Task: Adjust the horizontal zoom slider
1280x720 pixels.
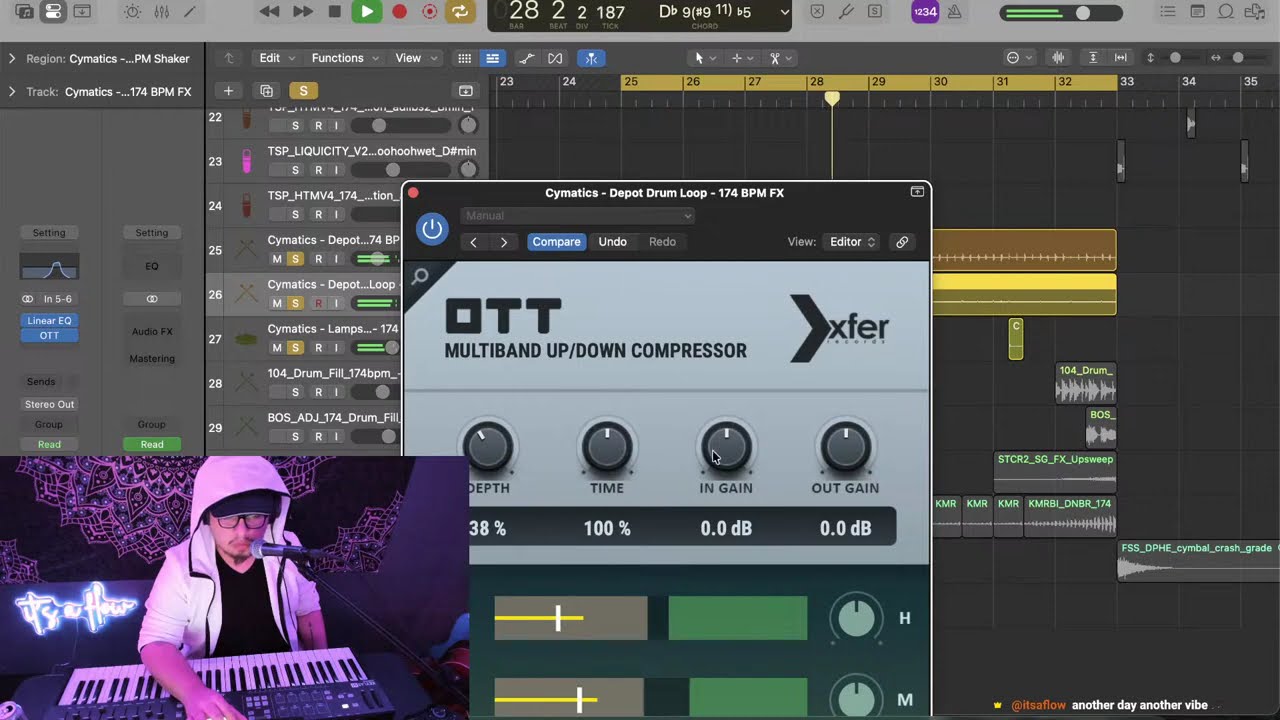Action: pos(1236,58)
